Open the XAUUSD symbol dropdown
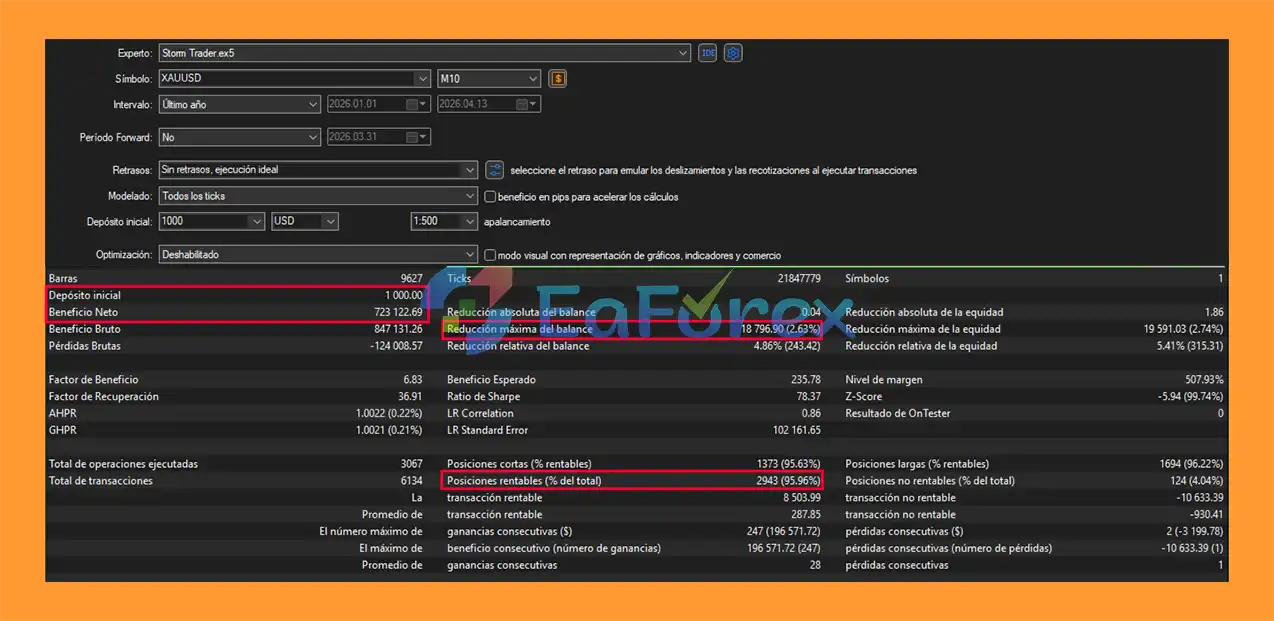1274x621 pixels. coord(422,78)
